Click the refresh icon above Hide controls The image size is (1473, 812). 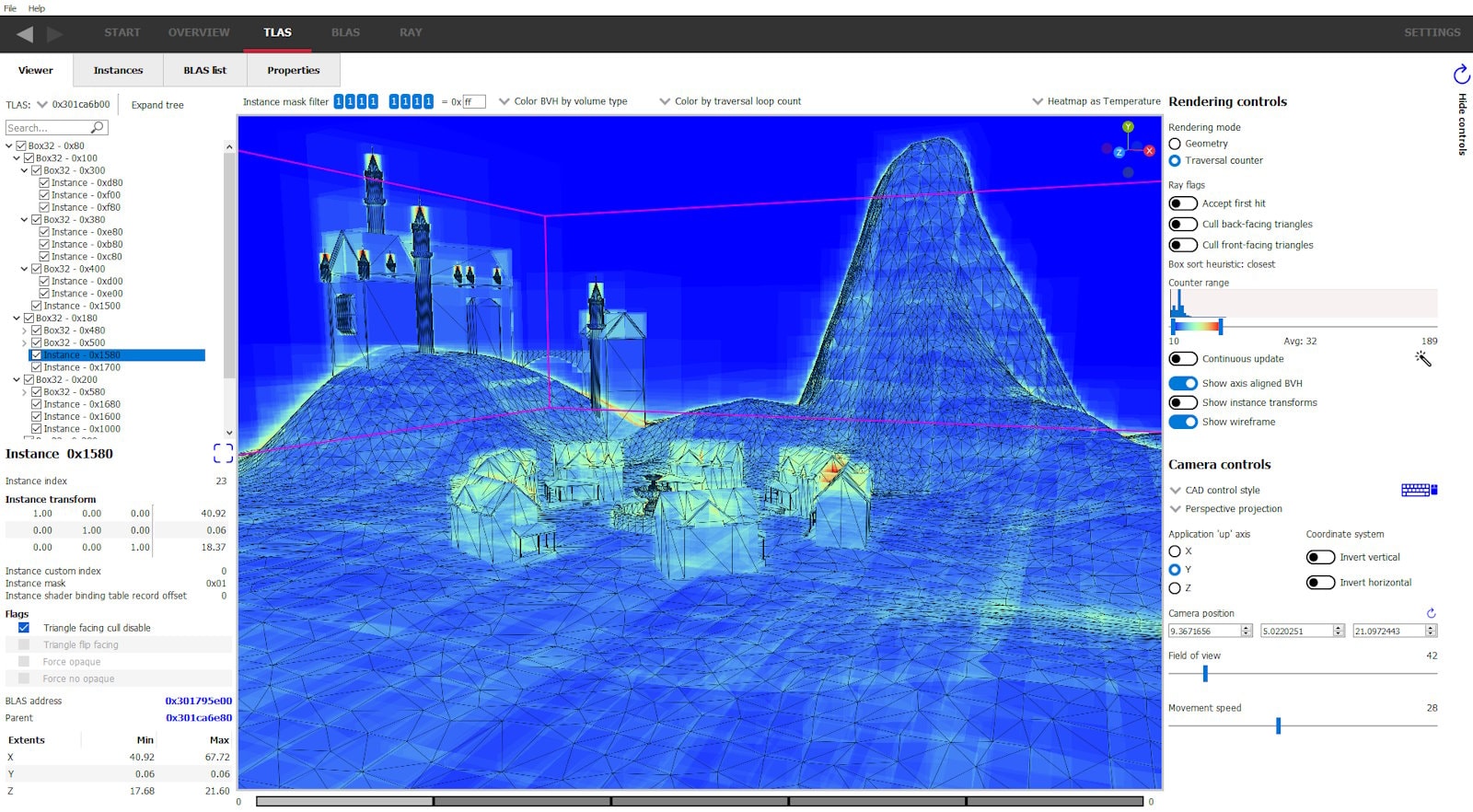point(1461,75)
